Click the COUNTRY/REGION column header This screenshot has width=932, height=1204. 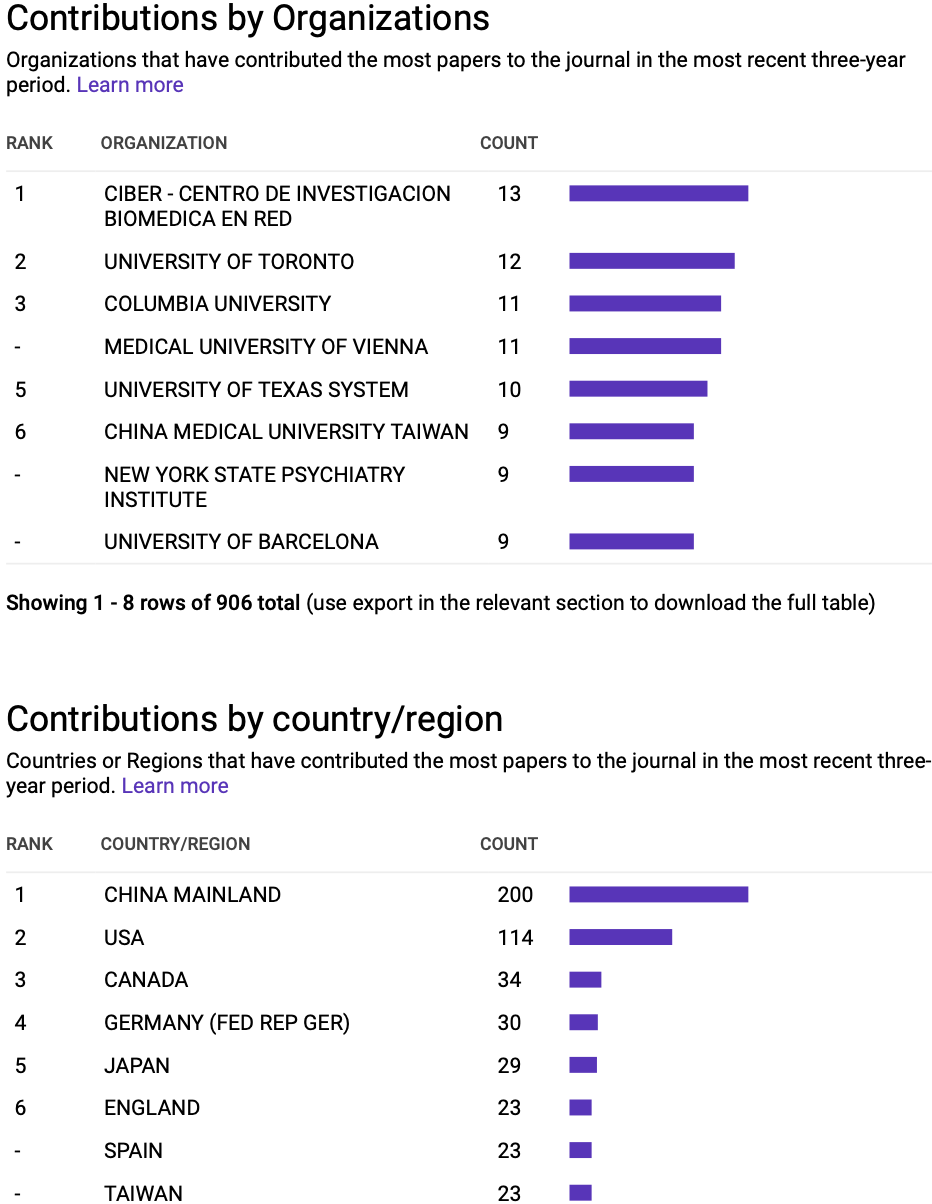point(175,844)
